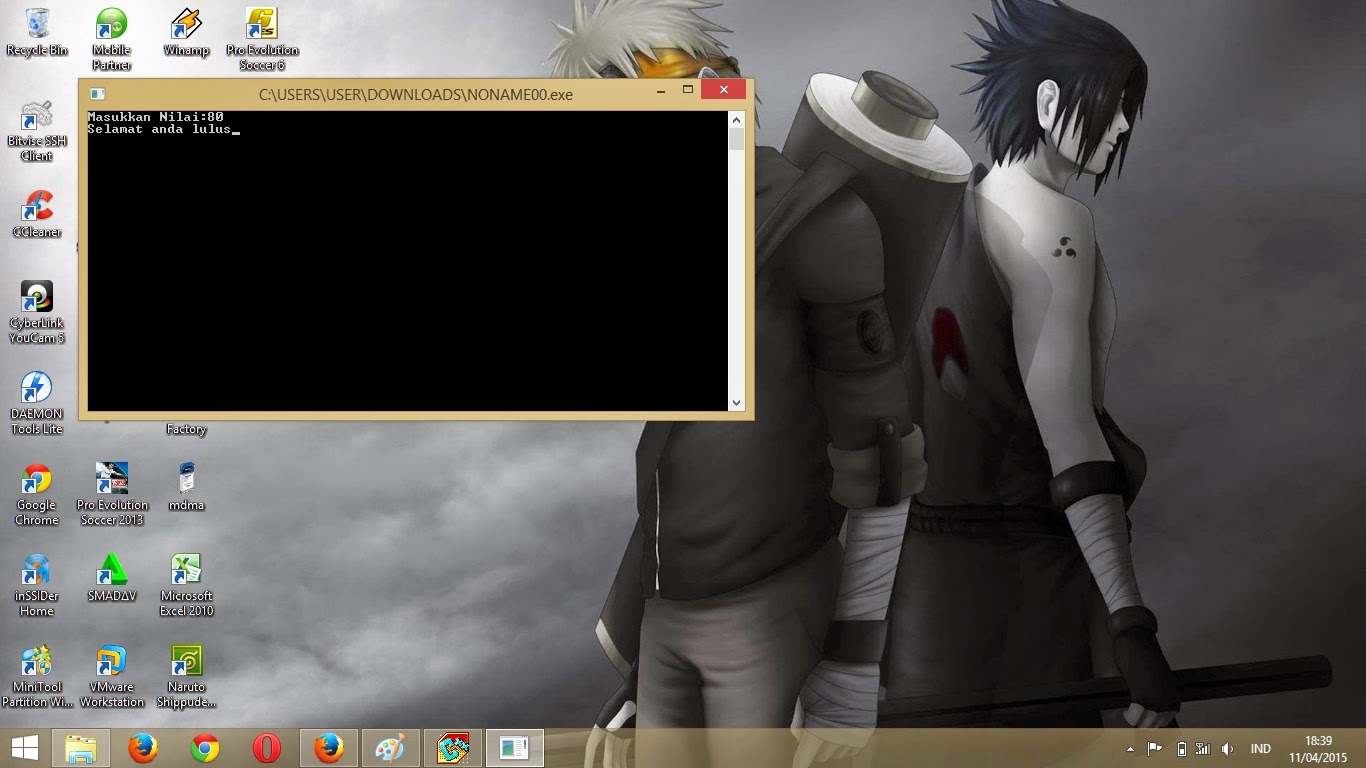This screenshot has height=768, width=1366.
Task: Click the volume speaker tray icon
Action: click(x=1227, y=749)
